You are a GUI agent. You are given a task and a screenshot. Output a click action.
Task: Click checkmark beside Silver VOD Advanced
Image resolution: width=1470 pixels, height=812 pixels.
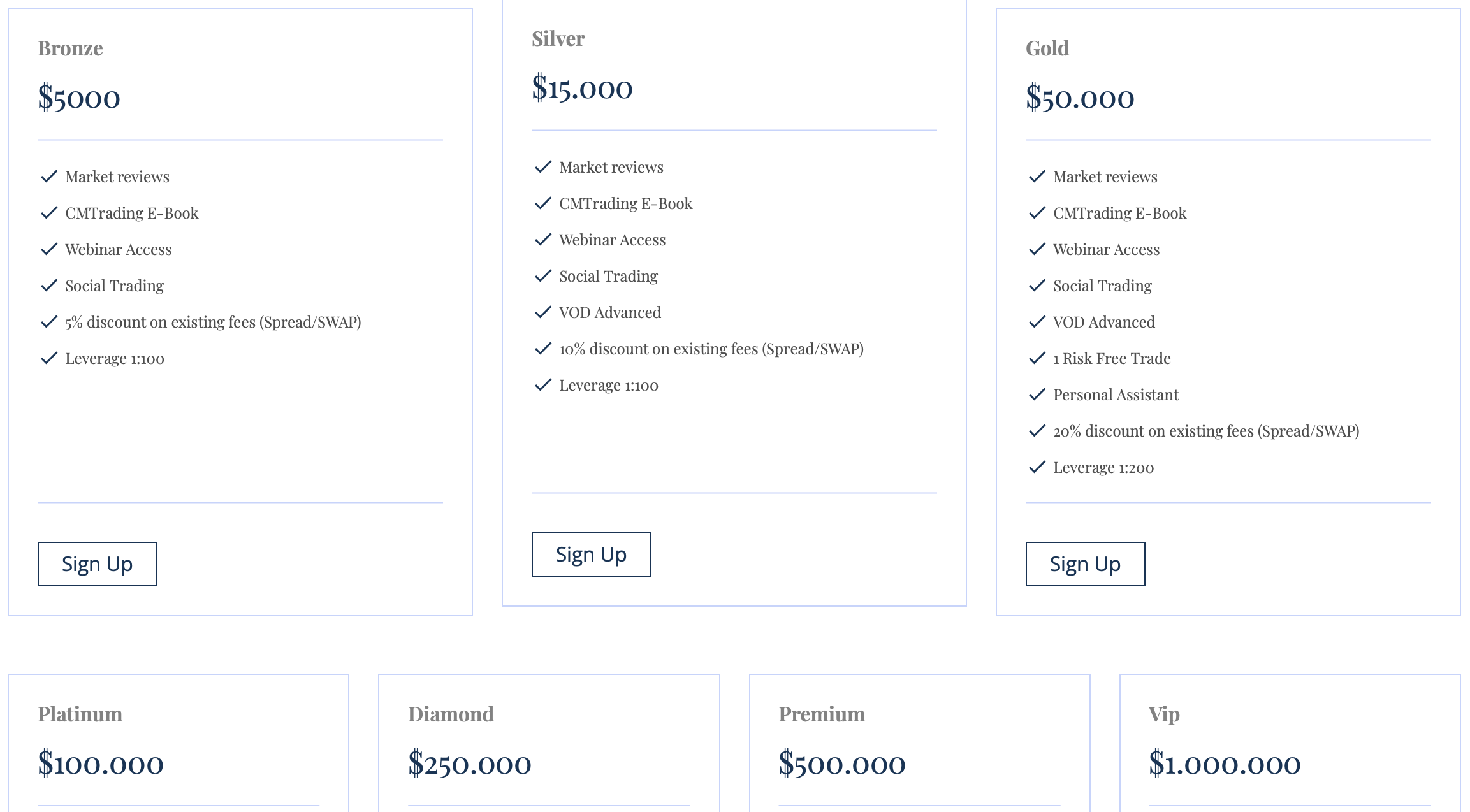543,312
